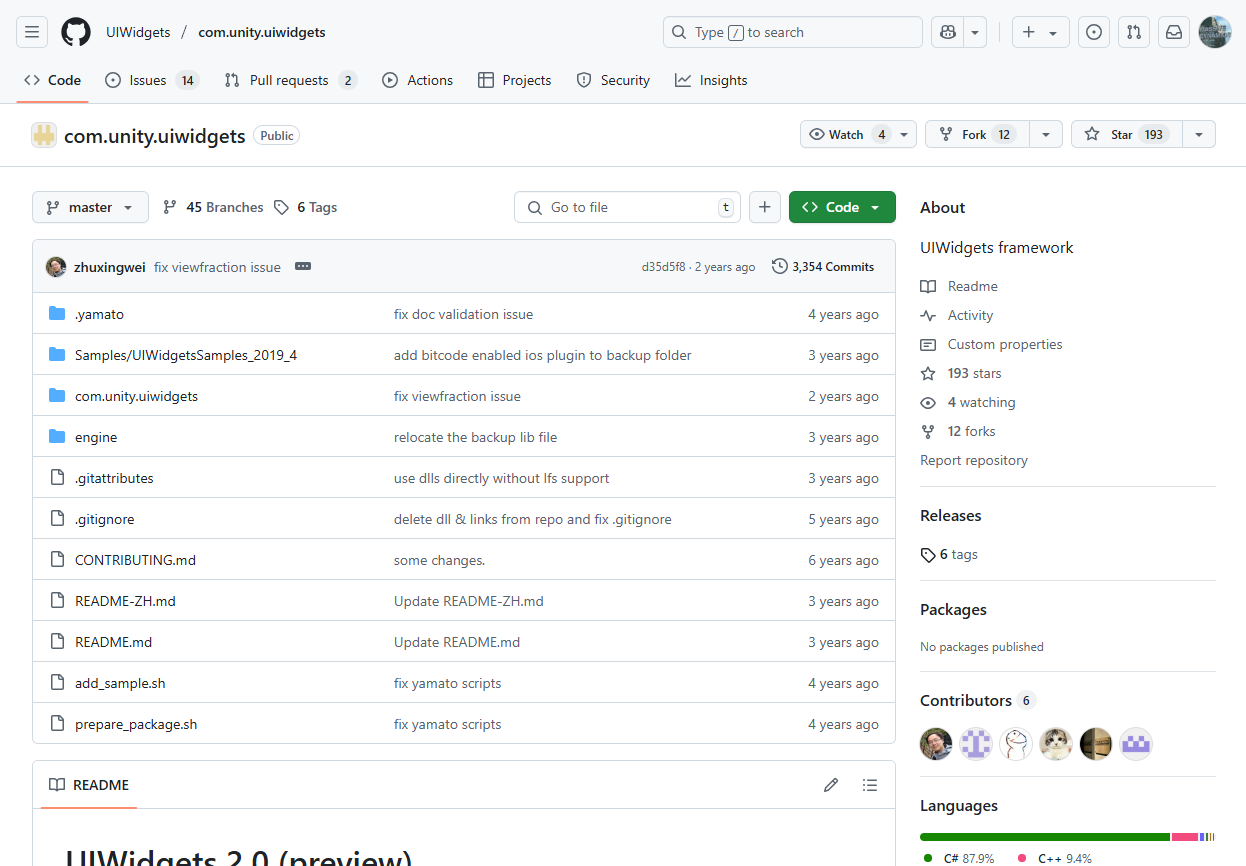Click the pink C++ language bar segment
This screenshot has width=1246, height=866.
pyautogui.click(x=1185, y=836)
